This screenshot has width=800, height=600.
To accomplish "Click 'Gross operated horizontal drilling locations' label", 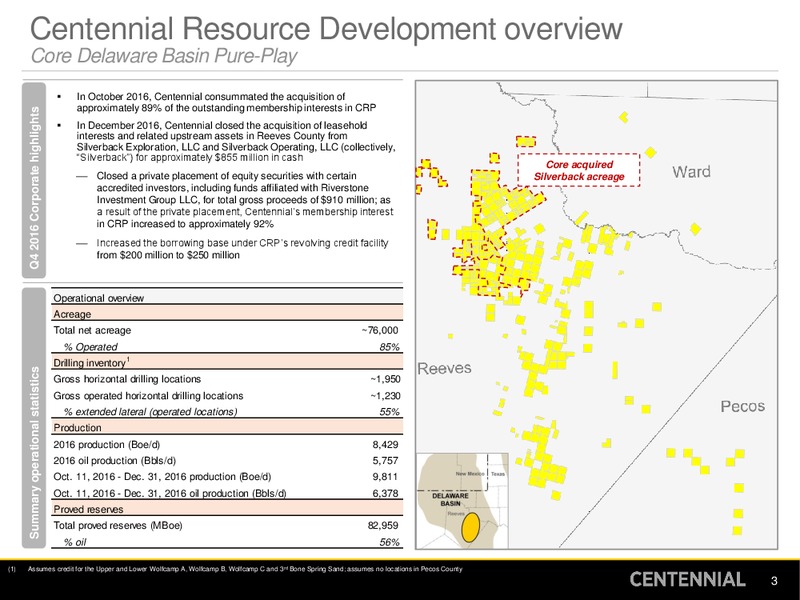I will point(148,396).
